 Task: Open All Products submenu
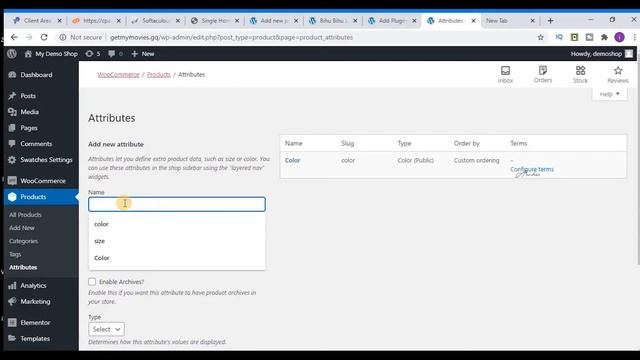tap(25, 215)
